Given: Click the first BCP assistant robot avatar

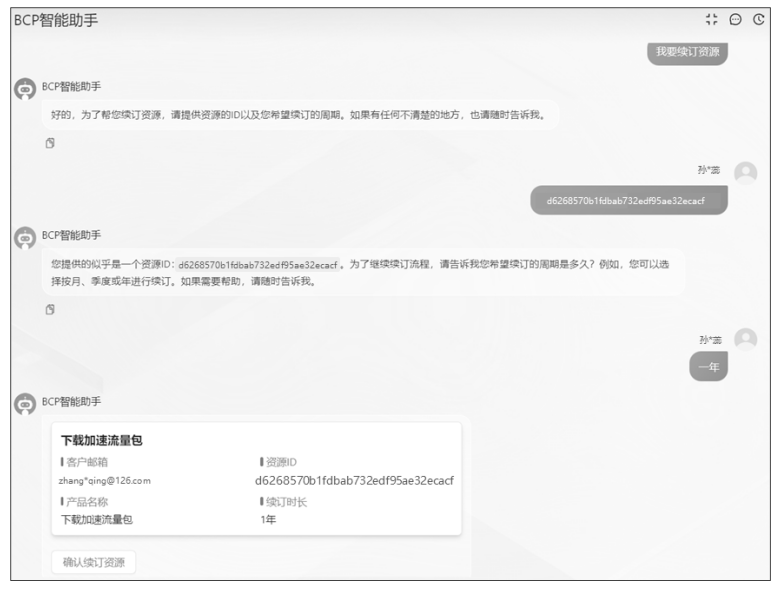Looking at the screenshot, I should [x=25, y=89].
